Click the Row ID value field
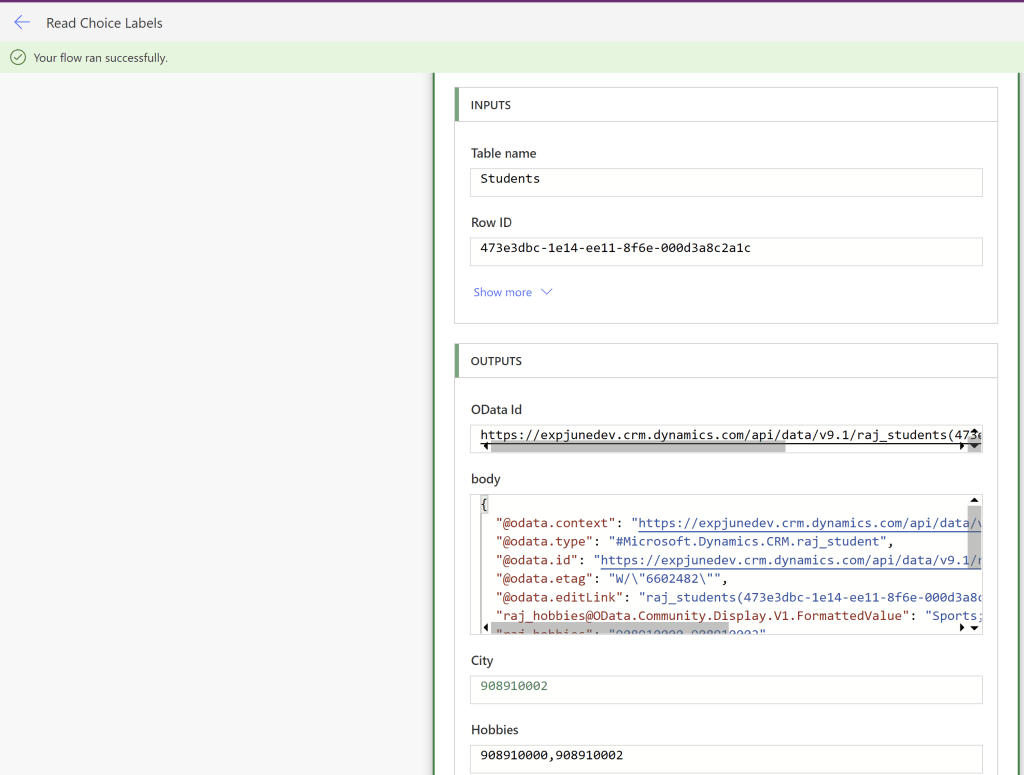 coord(726,251)
